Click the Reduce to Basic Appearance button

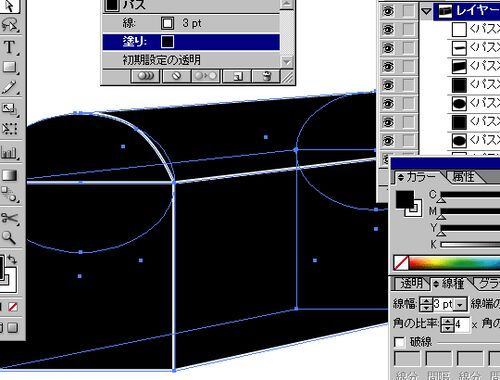pyautogui.click(x=206, y=76)
